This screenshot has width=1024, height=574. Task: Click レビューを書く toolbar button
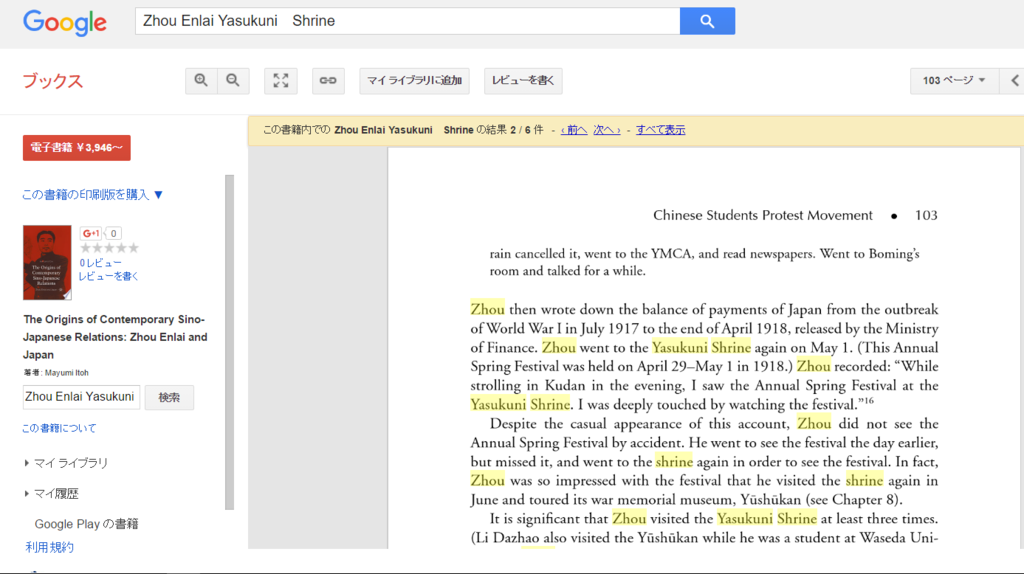pyautogui.click(x=523, y=80)
